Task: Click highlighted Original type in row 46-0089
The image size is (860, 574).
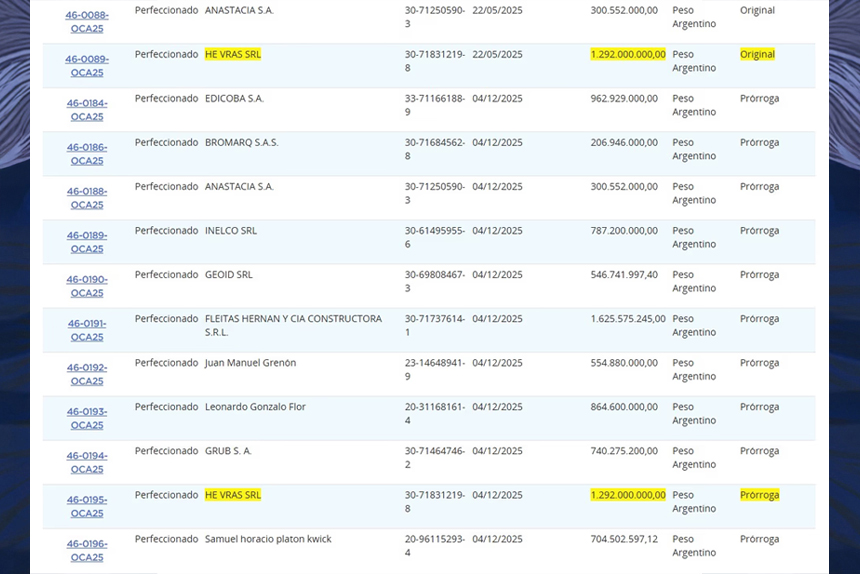Action: pyautogui.click(x=757, y=54)
